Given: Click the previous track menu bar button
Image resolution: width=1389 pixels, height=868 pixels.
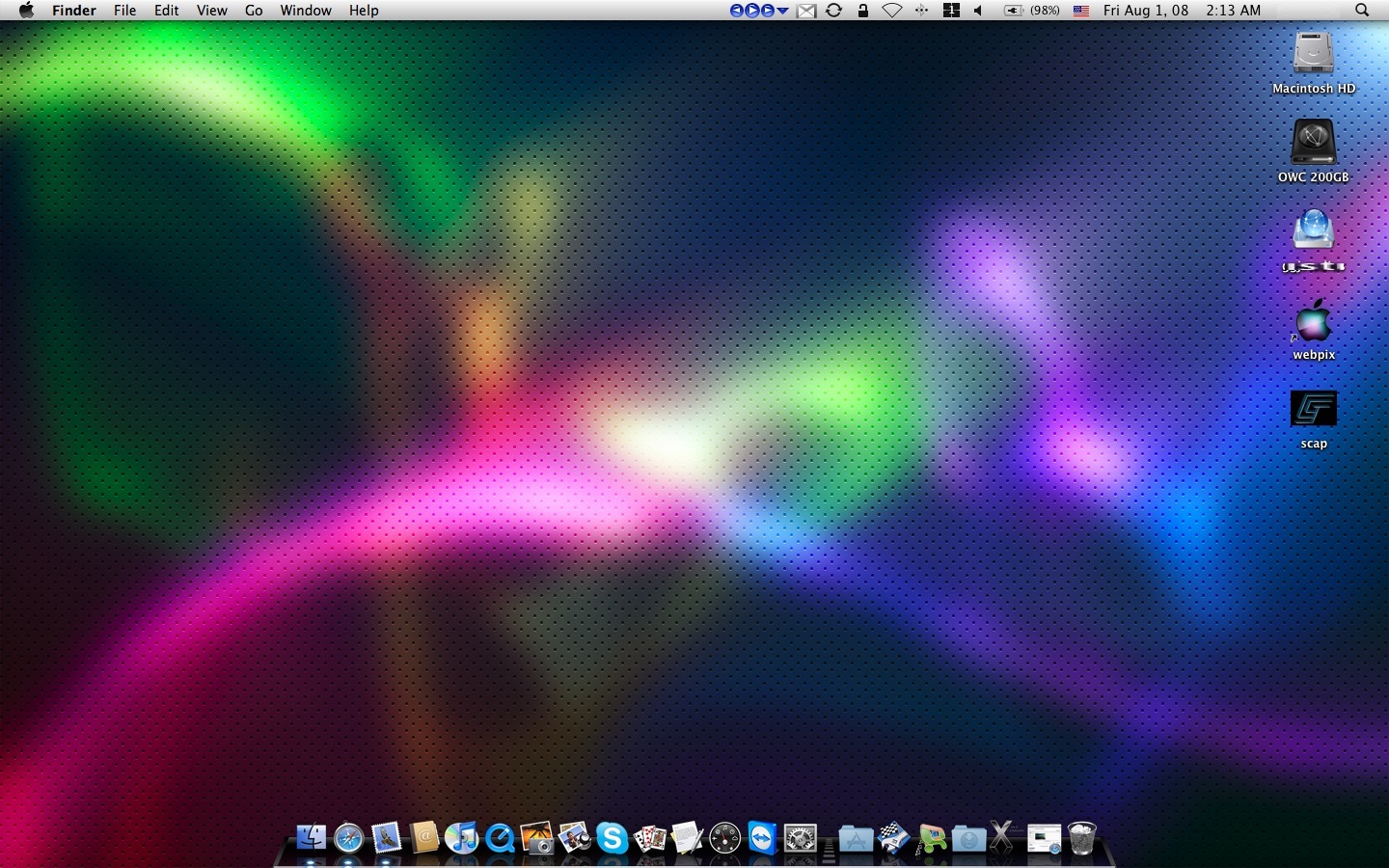Looking at the screenshot, I should (737, 11).
